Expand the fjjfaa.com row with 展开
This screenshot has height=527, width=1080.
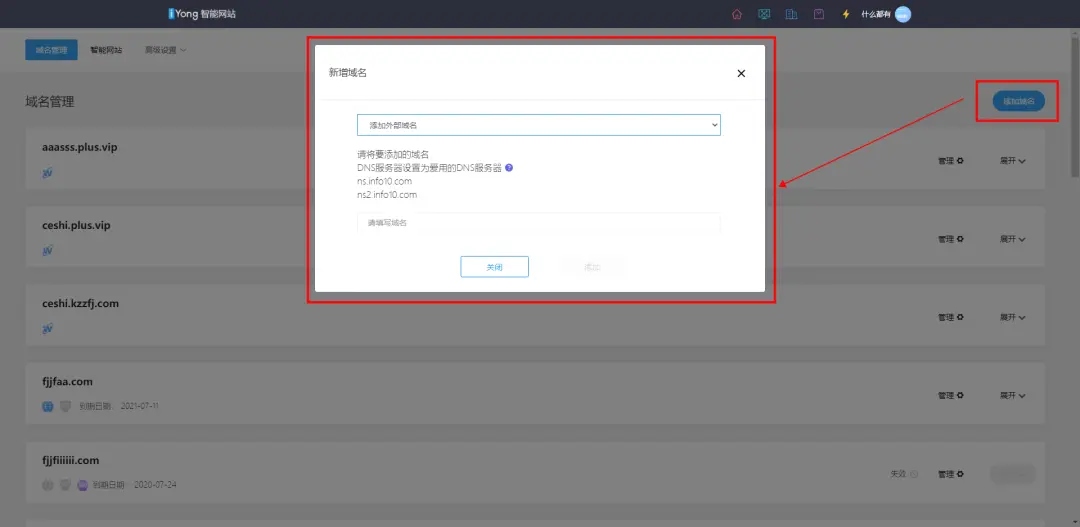(1013, 396)
